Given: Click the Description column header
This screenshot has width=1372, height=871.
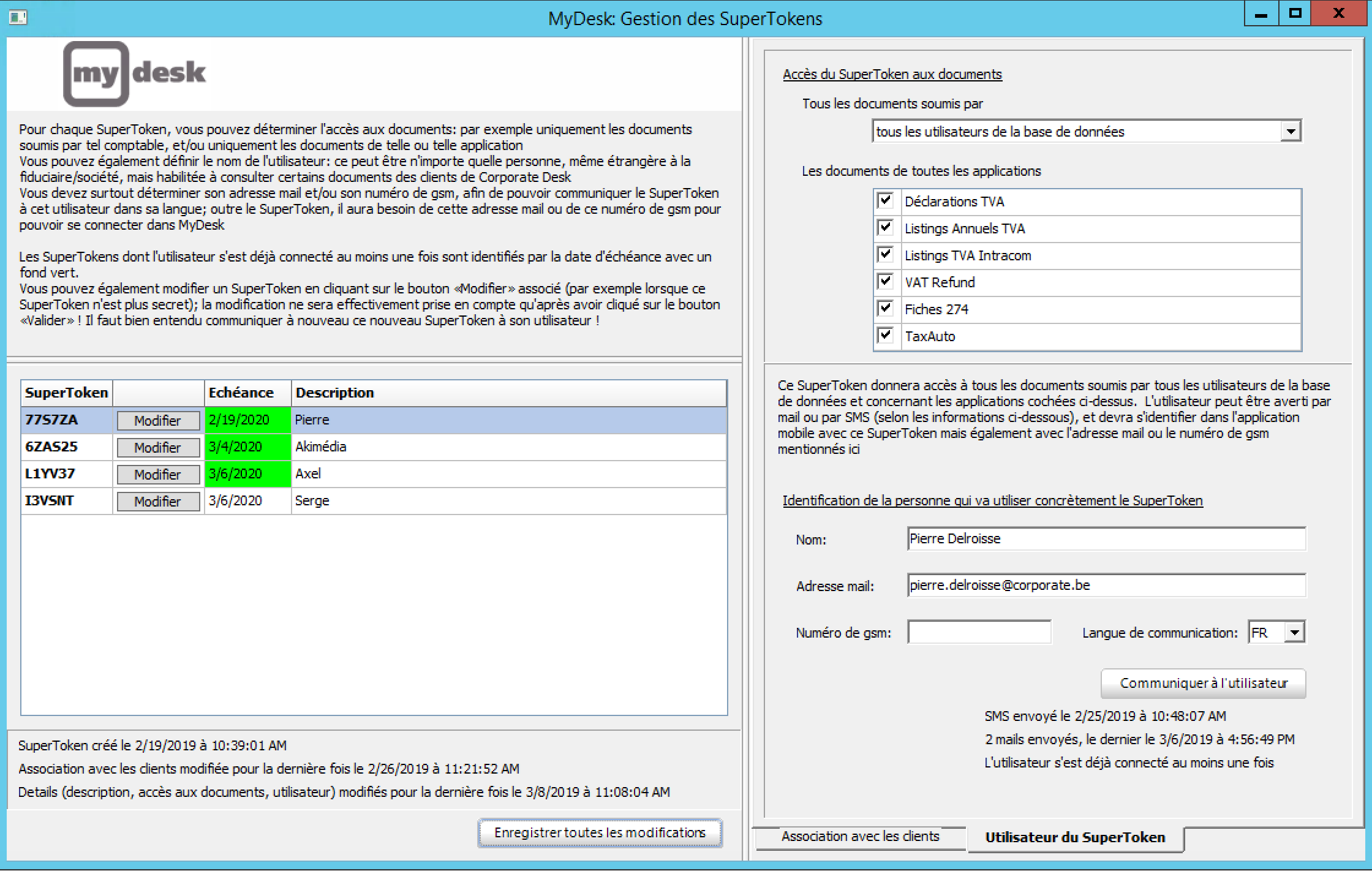Looking at the screenshot, I should tap(509, 393).
